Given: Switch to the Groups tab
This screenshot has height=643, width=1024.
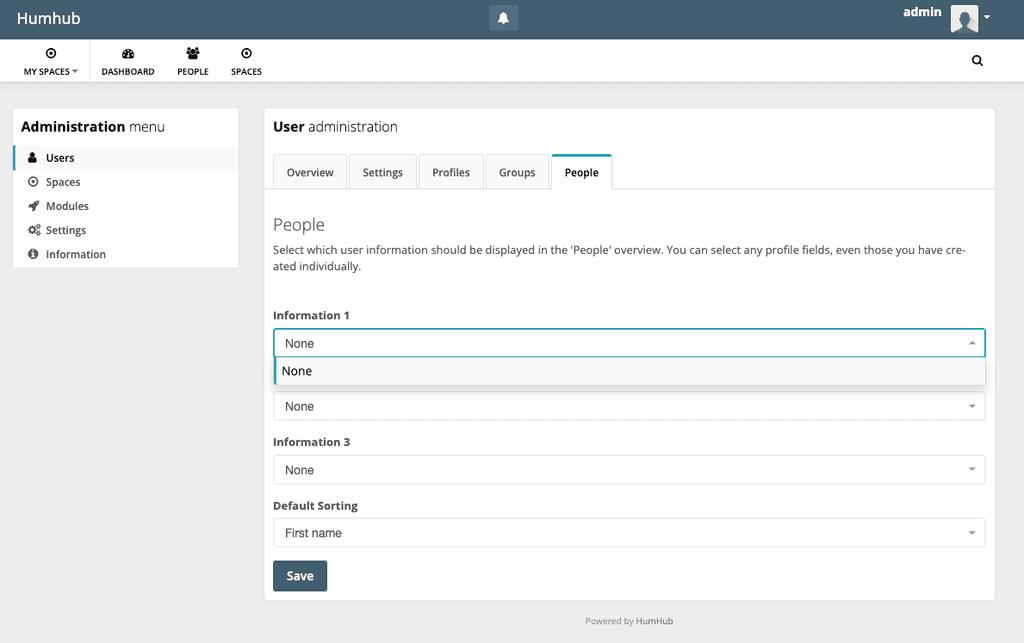Looking at the screenshot, I should [517, 172].
